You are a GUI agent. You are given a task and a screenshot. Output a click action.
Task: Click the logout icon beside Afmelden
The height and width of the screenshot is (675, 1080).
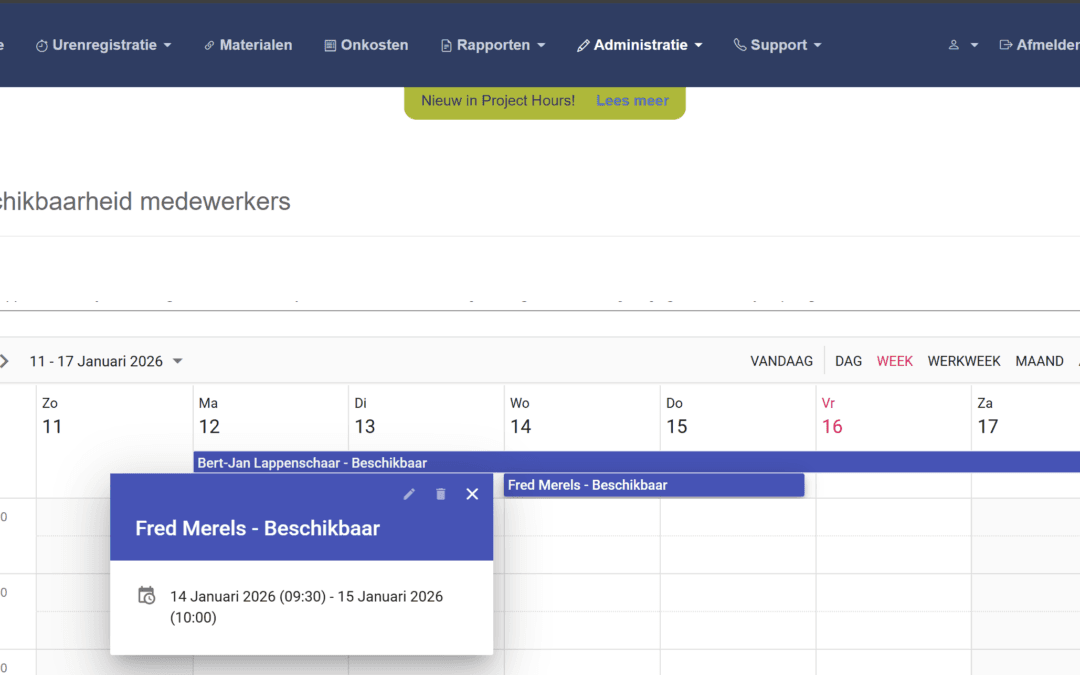pos(1004,44)
